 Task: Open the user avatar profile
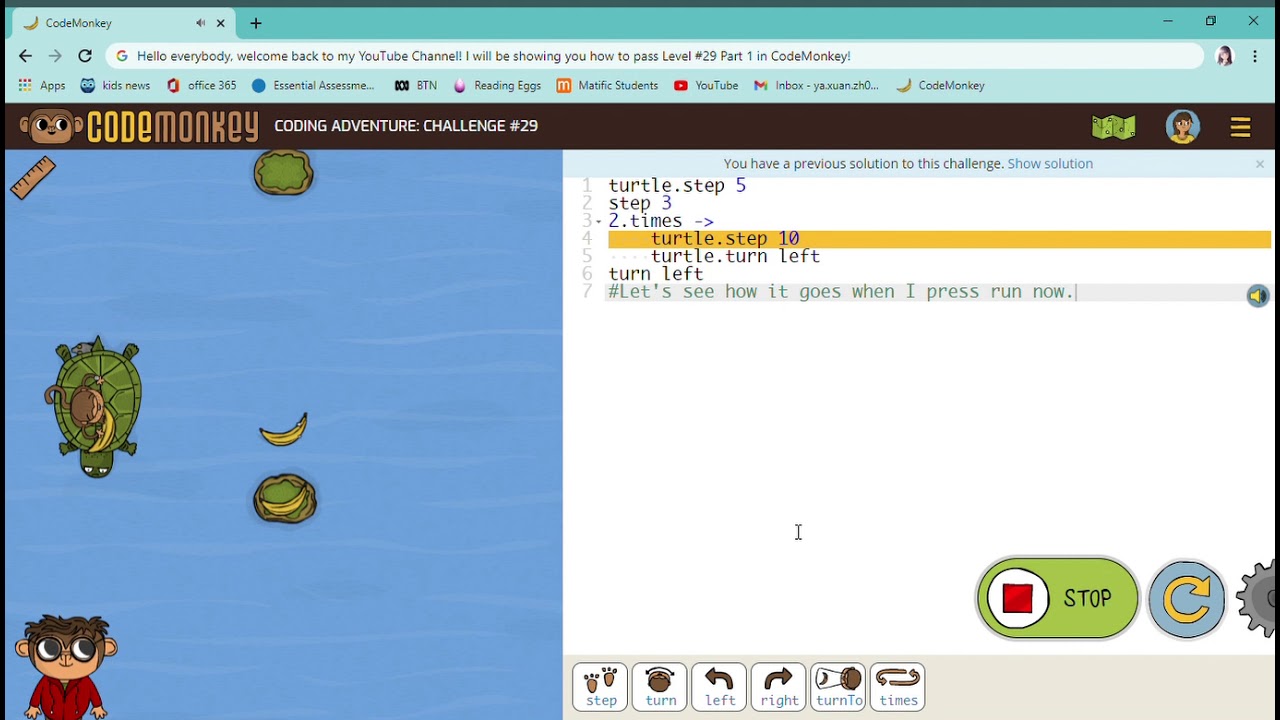[1182, 127]
